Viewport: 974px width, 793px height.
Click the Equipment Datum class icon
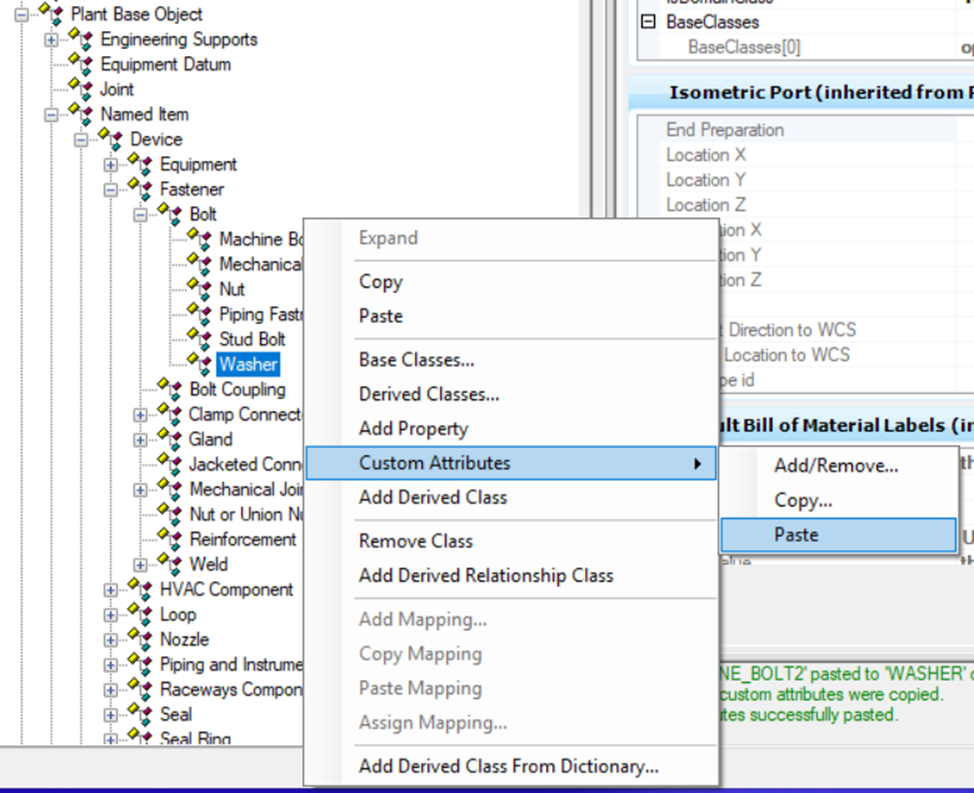tap(80, 64)
